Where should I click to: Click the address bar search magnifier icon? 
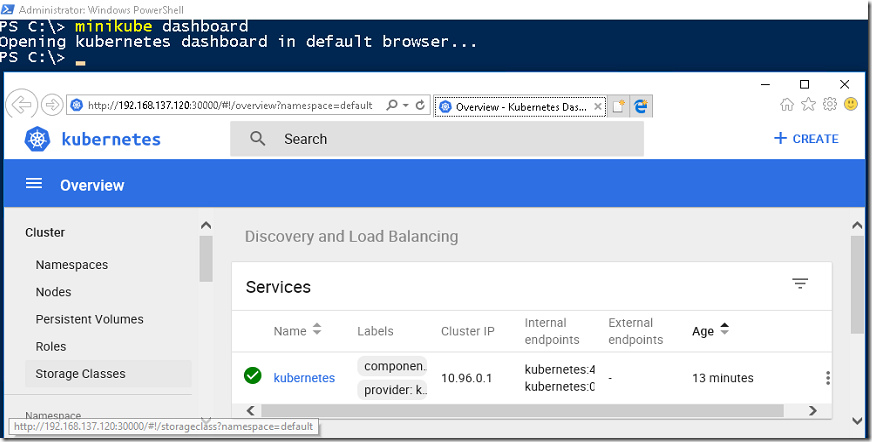392,105
